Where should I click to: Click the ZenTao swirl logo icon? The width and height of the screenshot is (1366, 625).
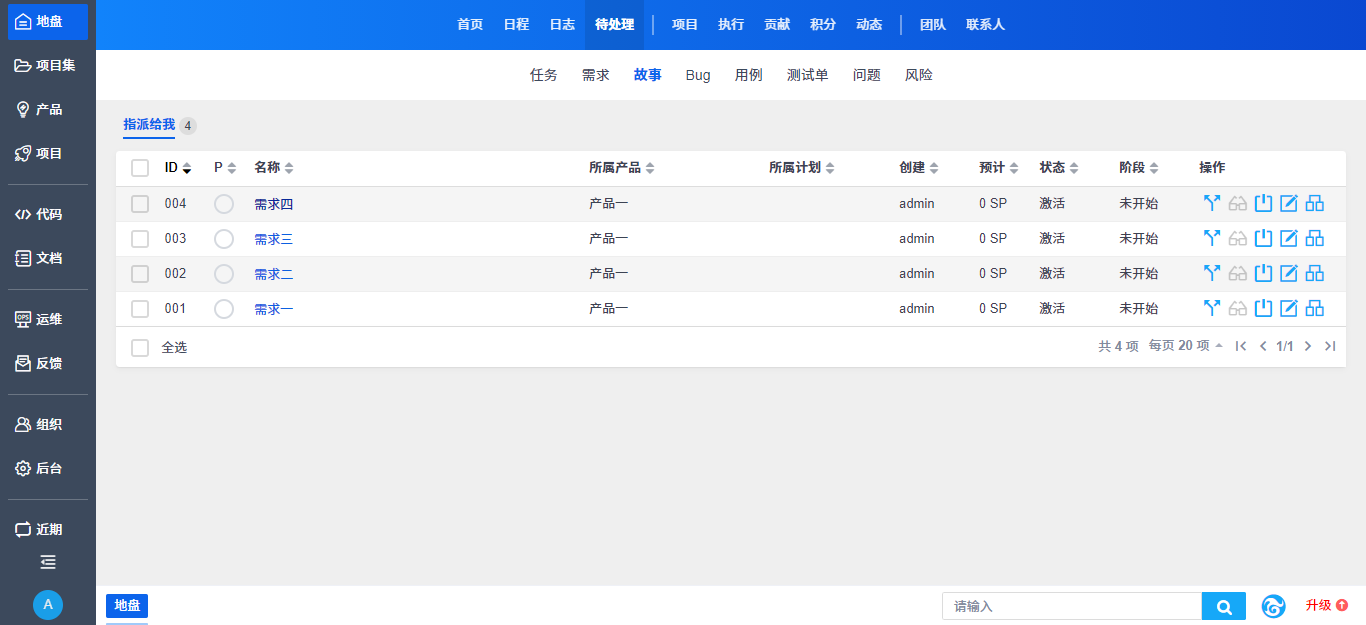pyautogui.click(x=1273, y=606)
